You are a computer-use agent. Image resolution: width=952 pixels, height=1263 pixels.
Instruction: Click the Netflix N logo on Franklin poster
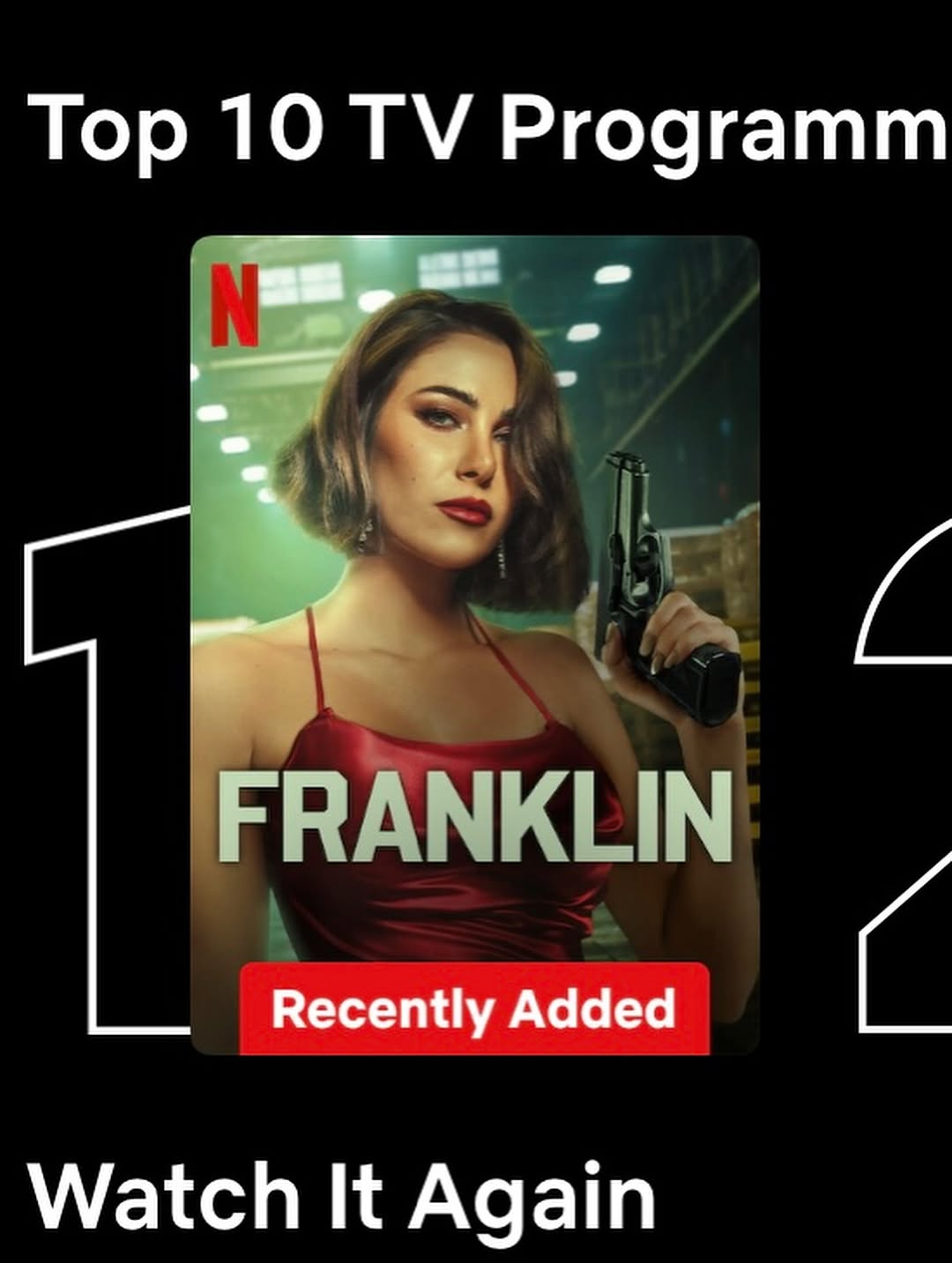[234, 305]
